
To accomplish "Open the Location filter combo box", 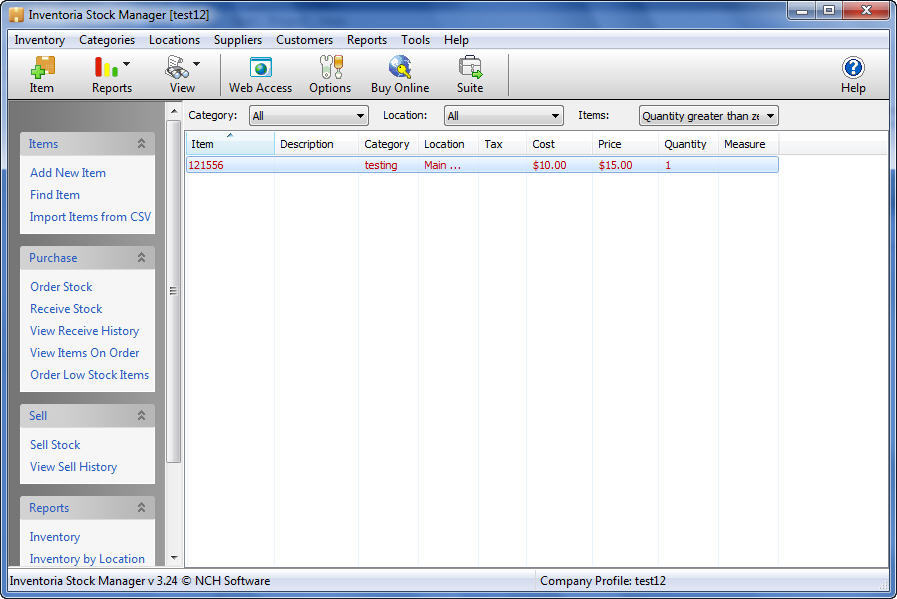I will click(503, 116).
